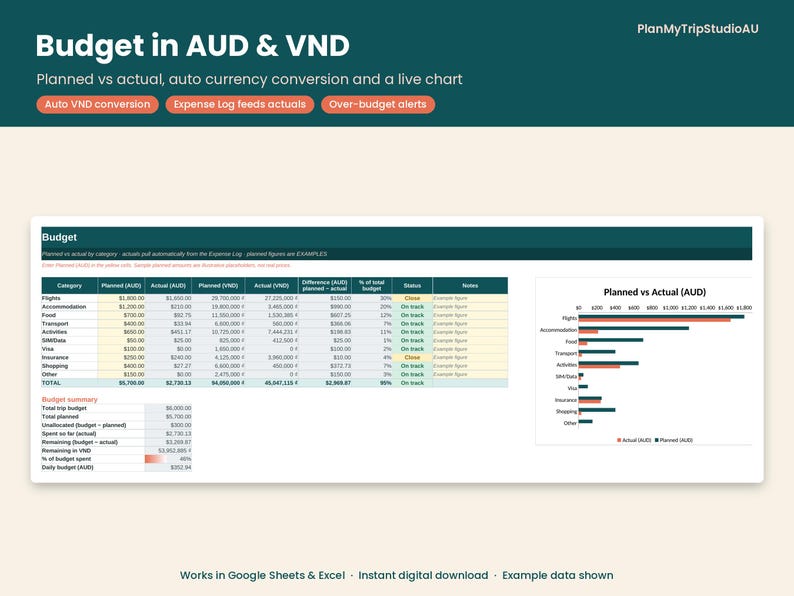
Task: Click Remaining (budget − actual) $3,269.87
Action: tap(168, 442)
